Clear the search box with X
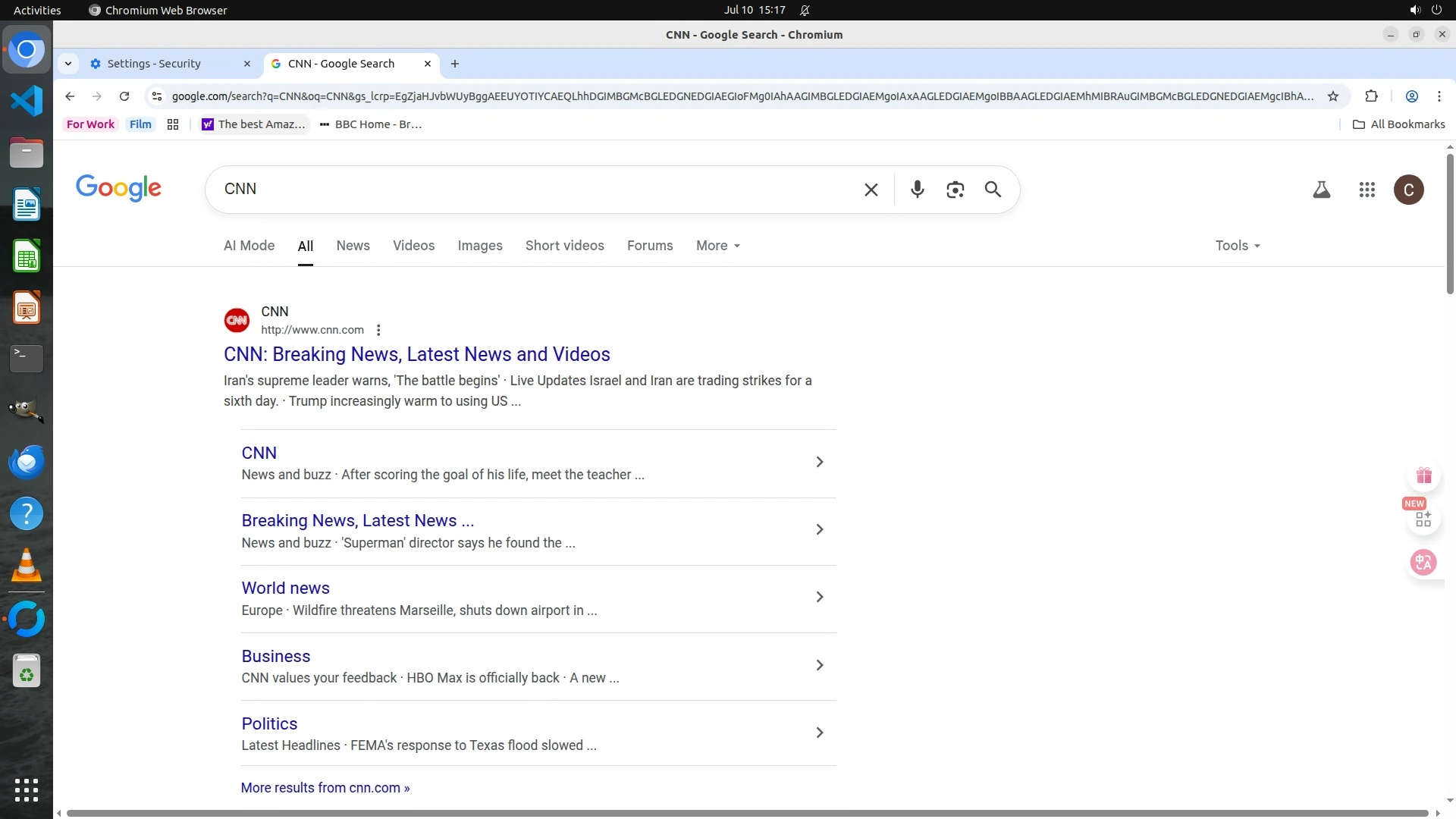 tap(871, 190)
